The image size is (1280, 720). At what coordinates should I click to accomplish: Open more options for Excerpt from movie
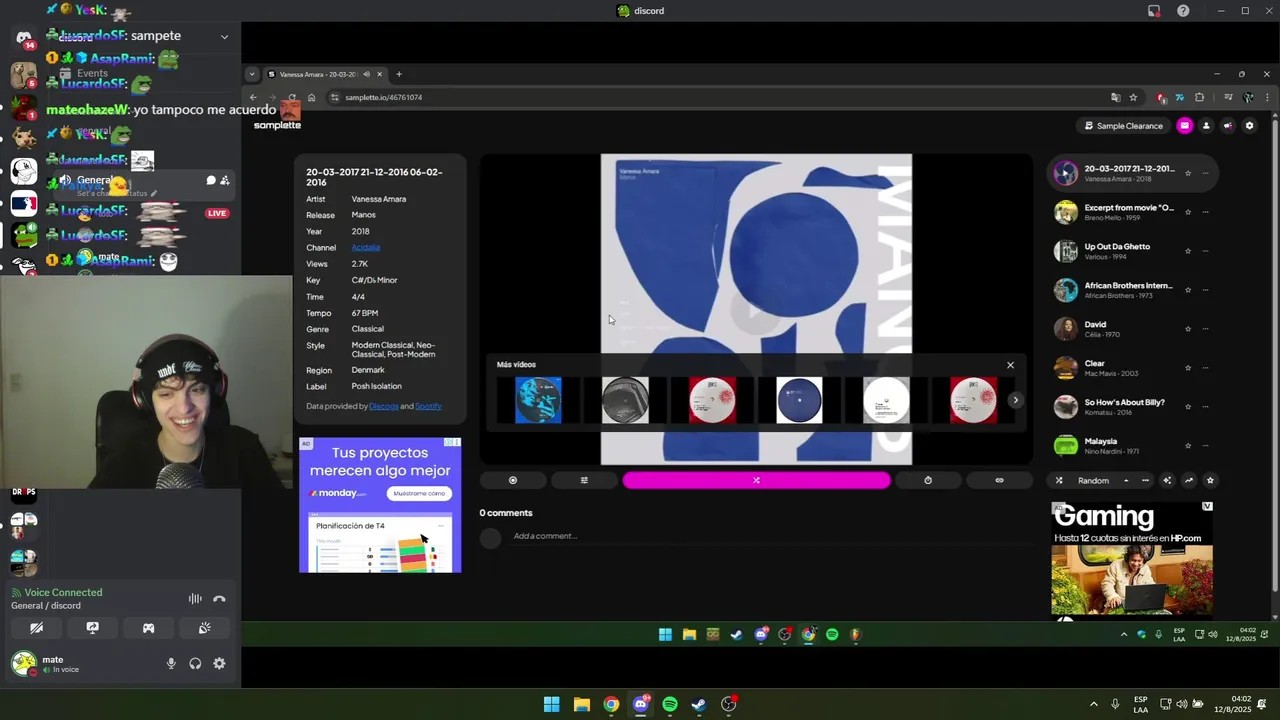pos(1205,212)
